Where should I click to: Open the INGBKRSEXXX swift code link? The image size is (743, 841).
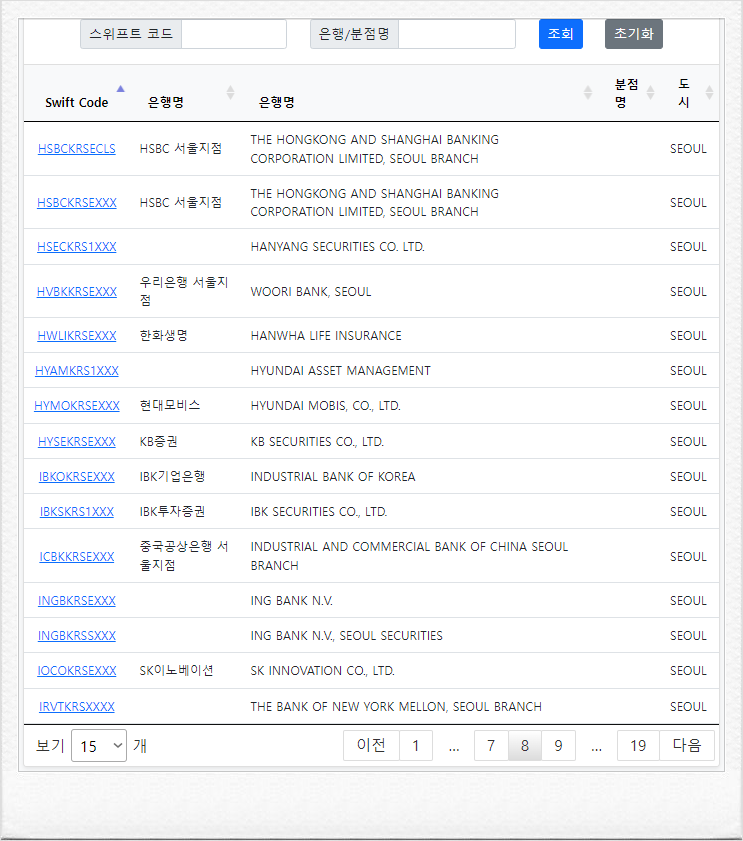coord(77,601)
